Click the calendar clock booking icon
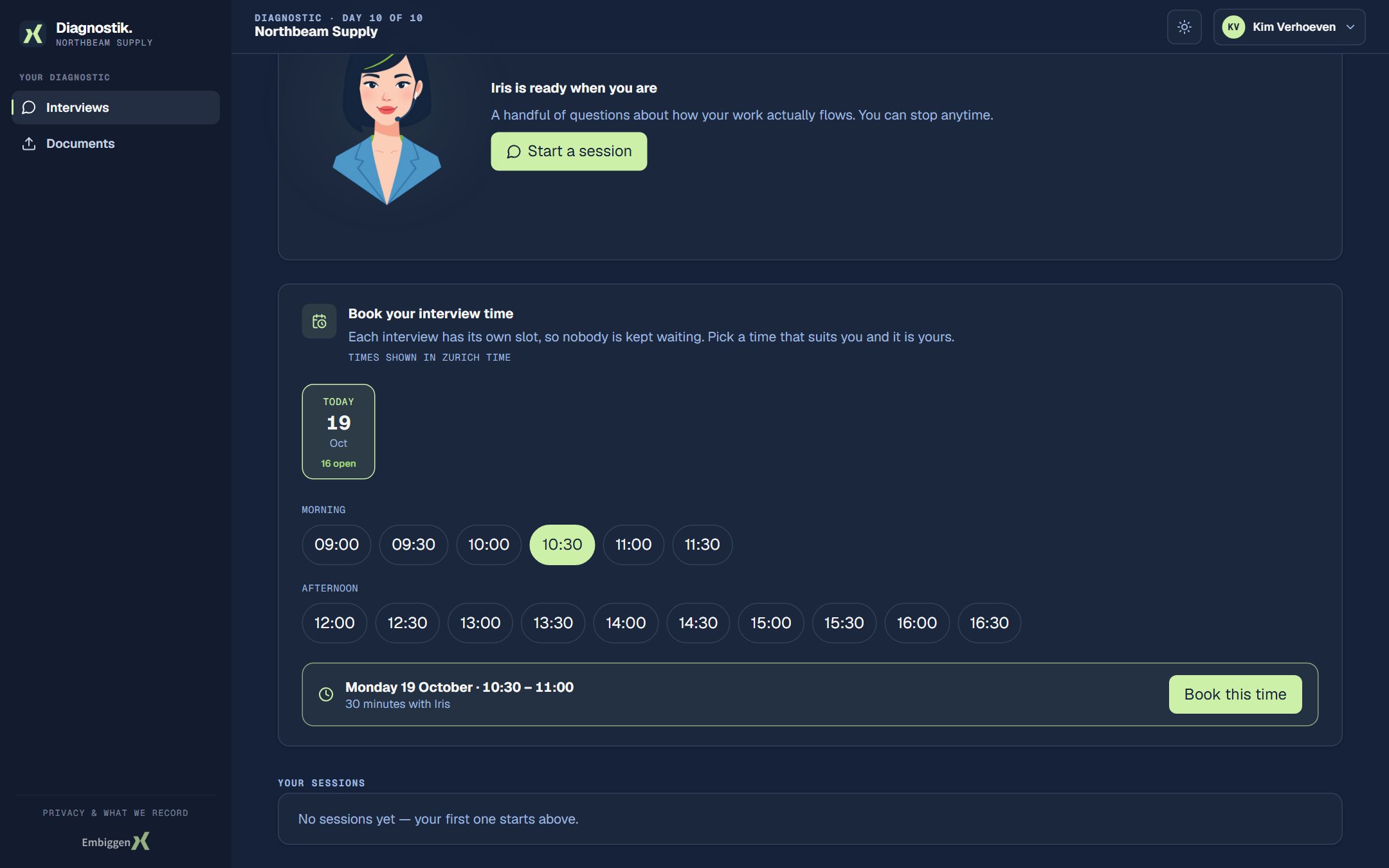The image size is (1389, 868). point(319,321)
